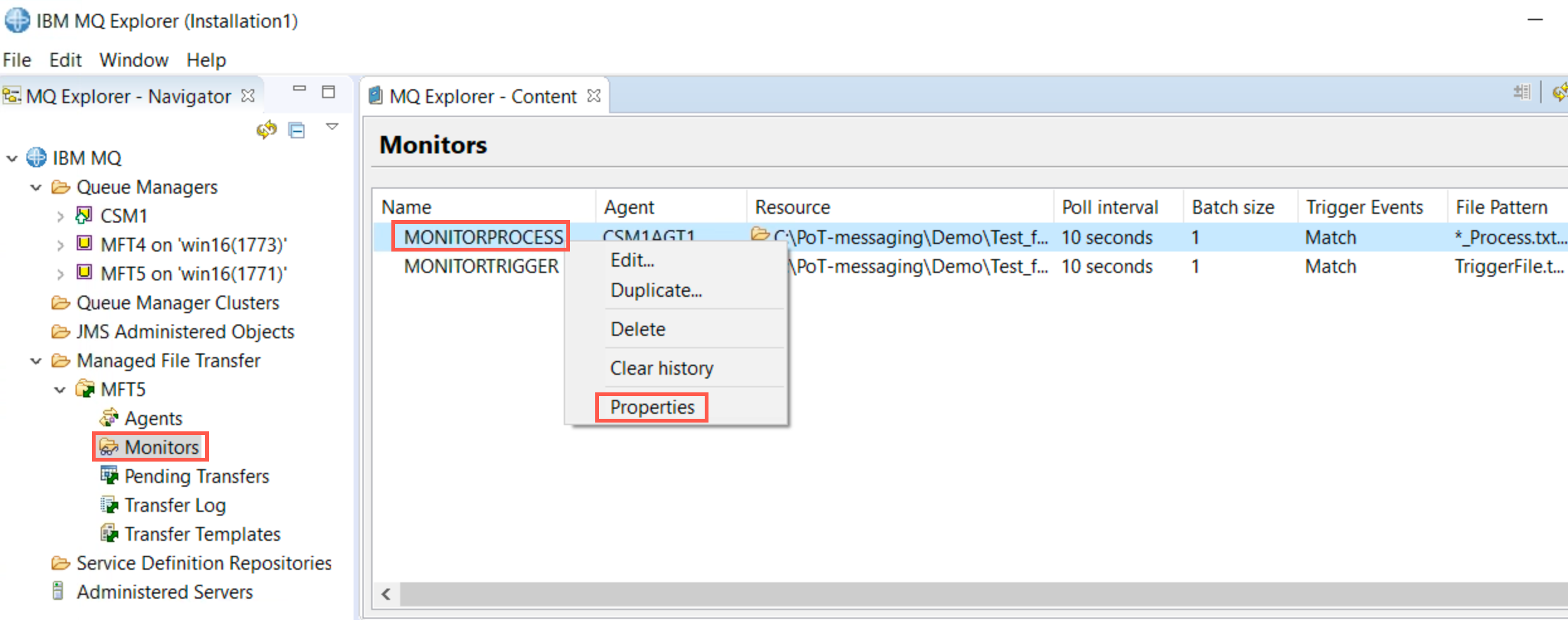Click the MFT5 configuration icon
This screenshot has height=620, width=1568.
[85, 389]
